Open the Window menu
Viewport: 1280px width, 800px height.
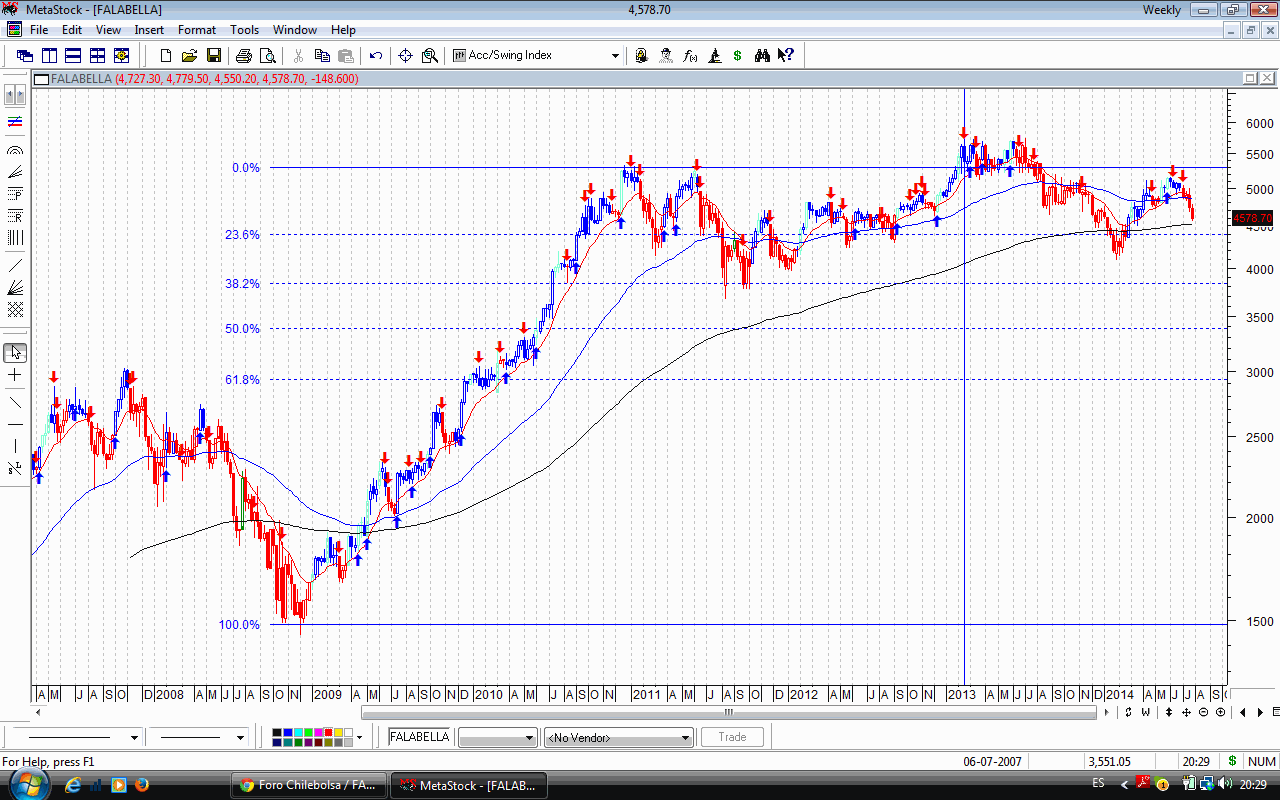pyautogui.click(x=295, y=30)
